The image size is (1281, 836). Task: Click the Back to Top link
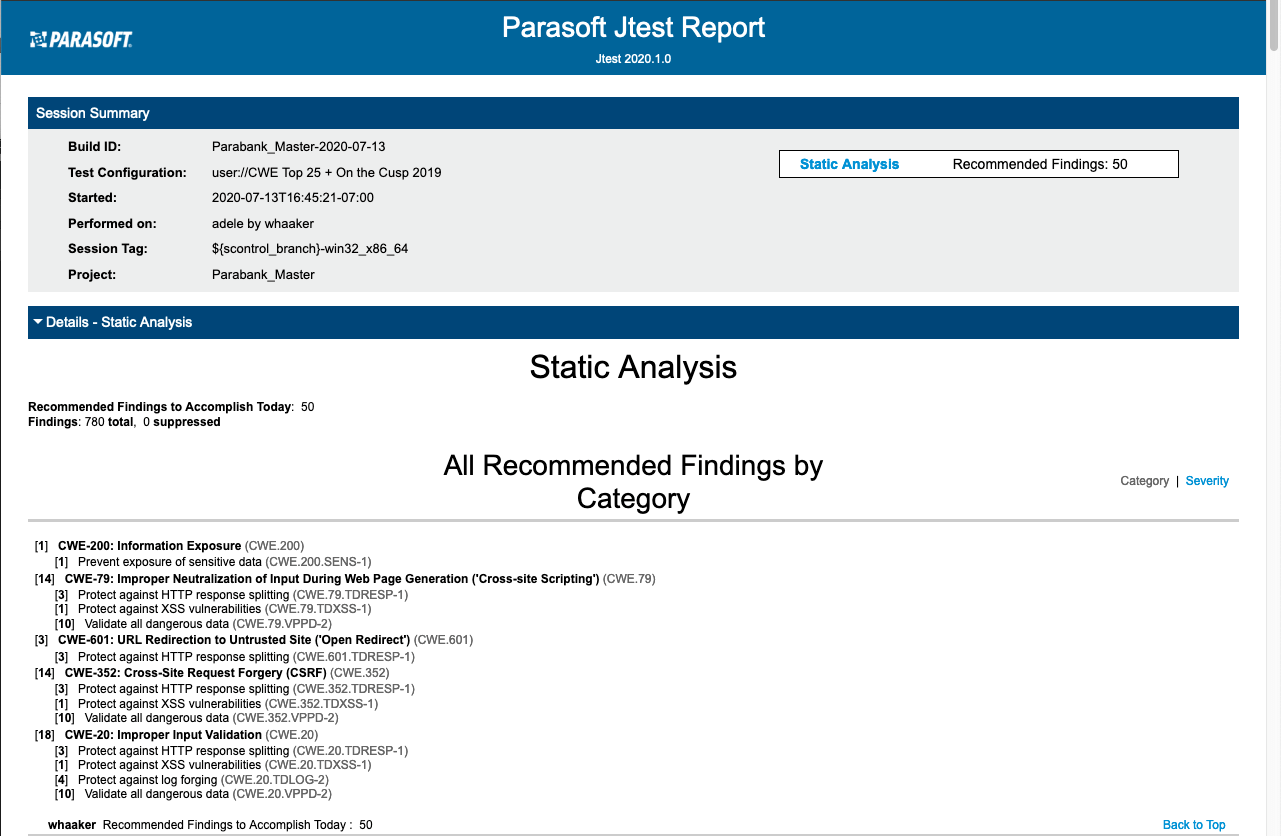[1193, 825]
